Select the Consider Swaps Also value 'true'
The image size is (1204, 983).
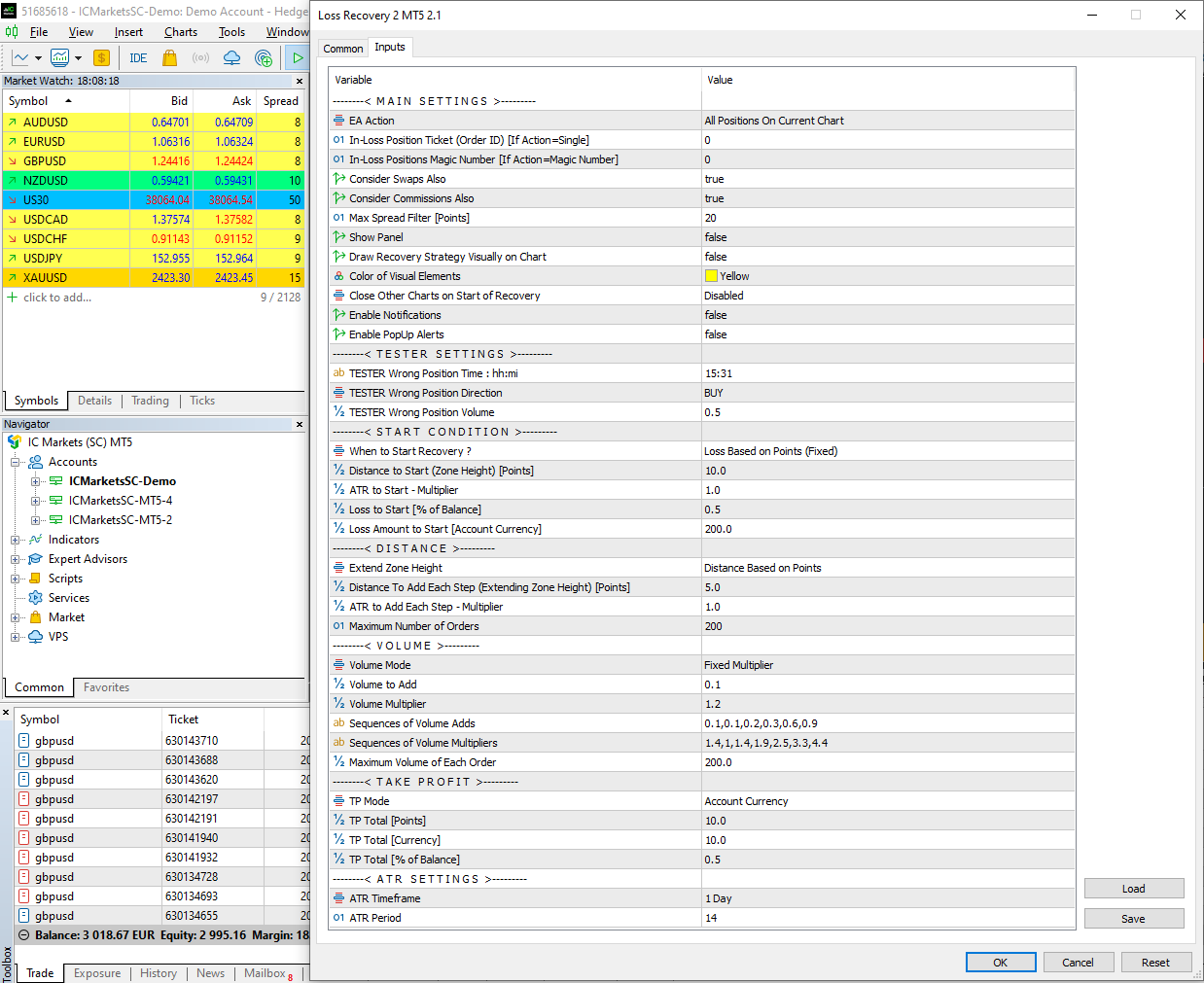click(x=888, y=179)
